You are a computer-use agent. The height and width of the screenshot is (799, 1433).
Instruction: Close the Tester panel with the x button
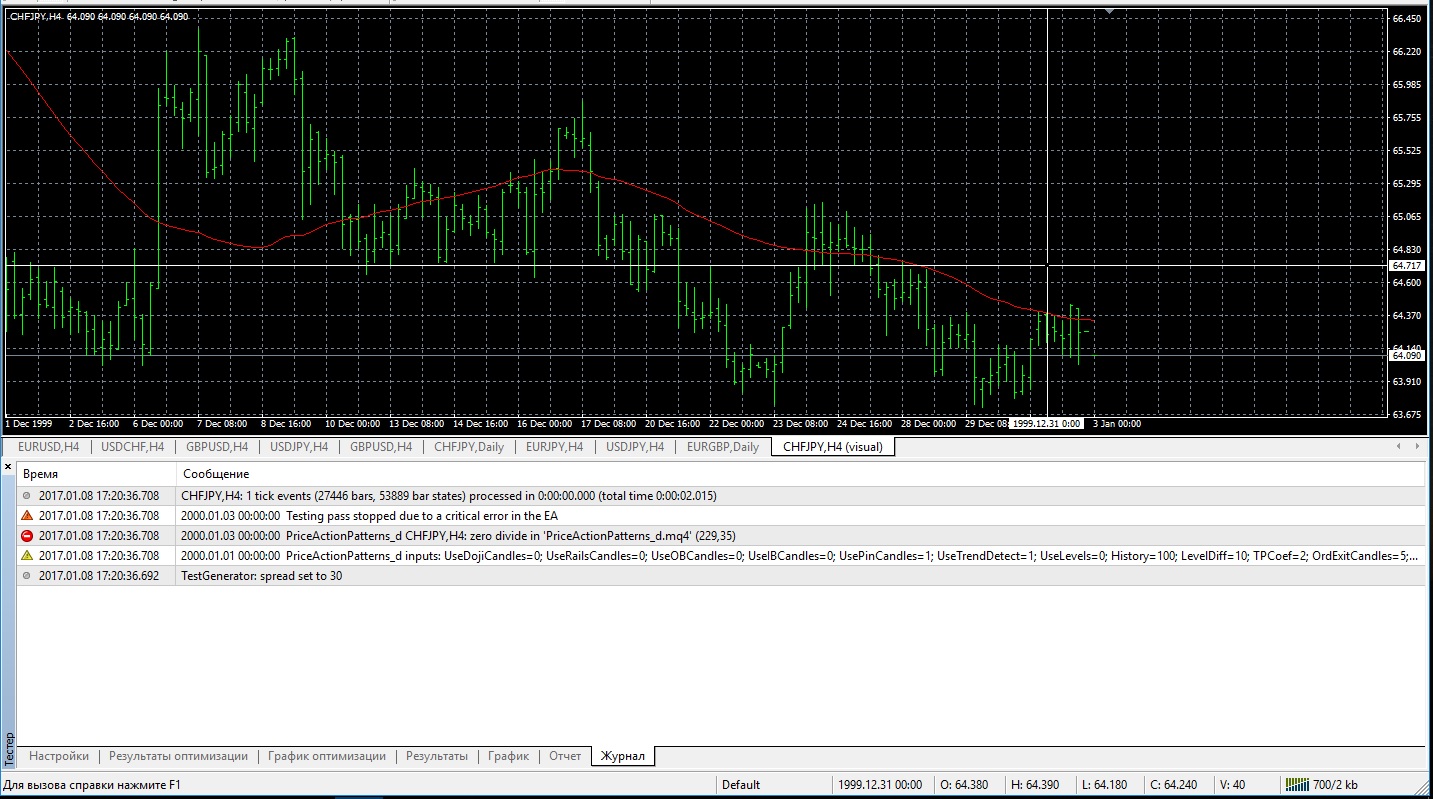tap(8, 467)
